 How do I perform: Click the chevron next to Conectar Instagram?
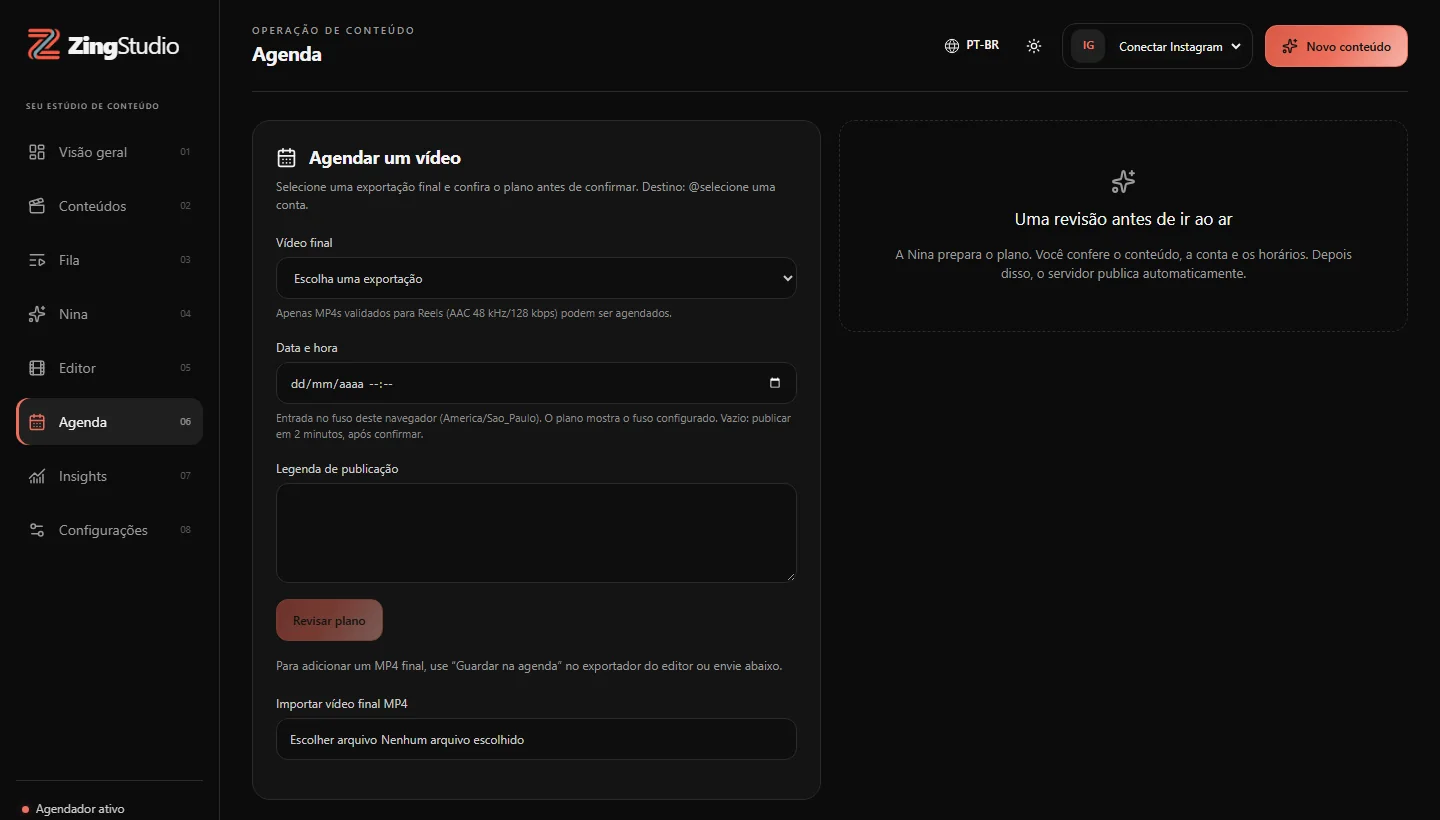coord(1236,46)
